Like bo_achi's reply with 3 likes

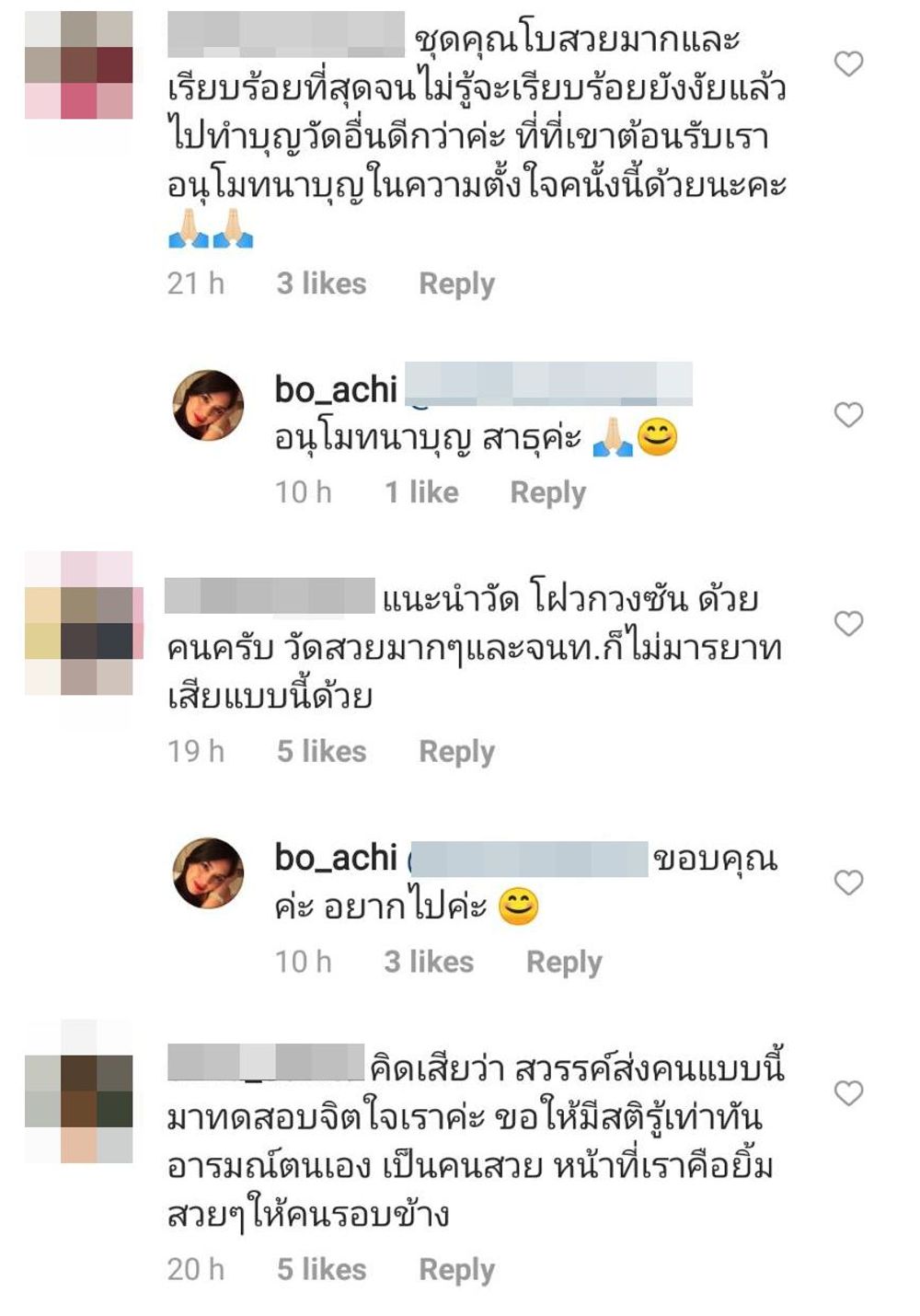[848, 883]
